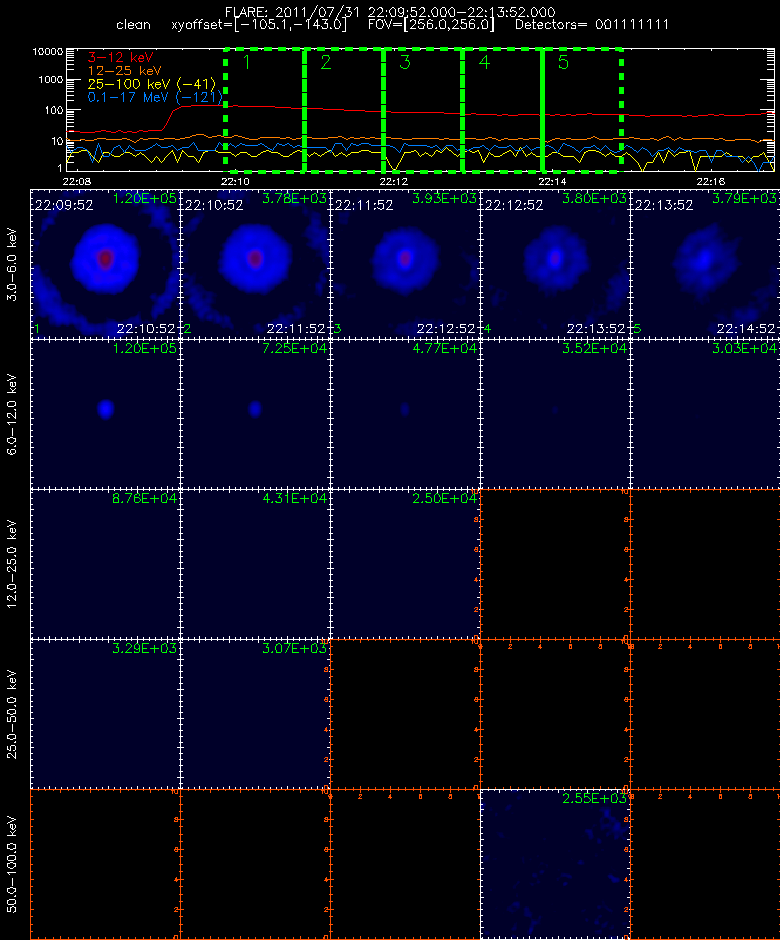Click the '3.0-6.0 keV' row label
The image size is (780, 940).
[x=13, y=264]
